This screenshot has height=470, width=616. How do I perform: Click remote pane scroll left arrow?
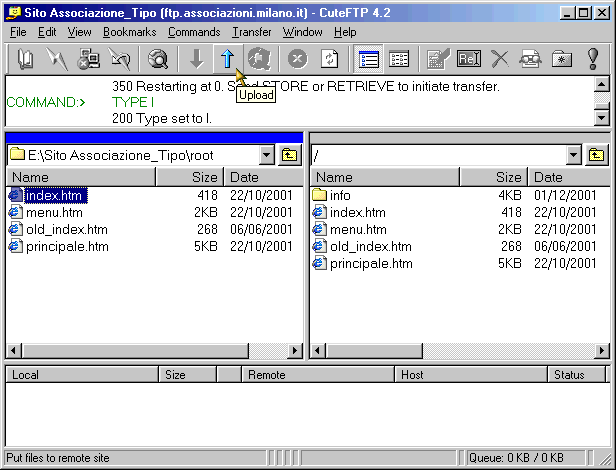tap(318, 351)
